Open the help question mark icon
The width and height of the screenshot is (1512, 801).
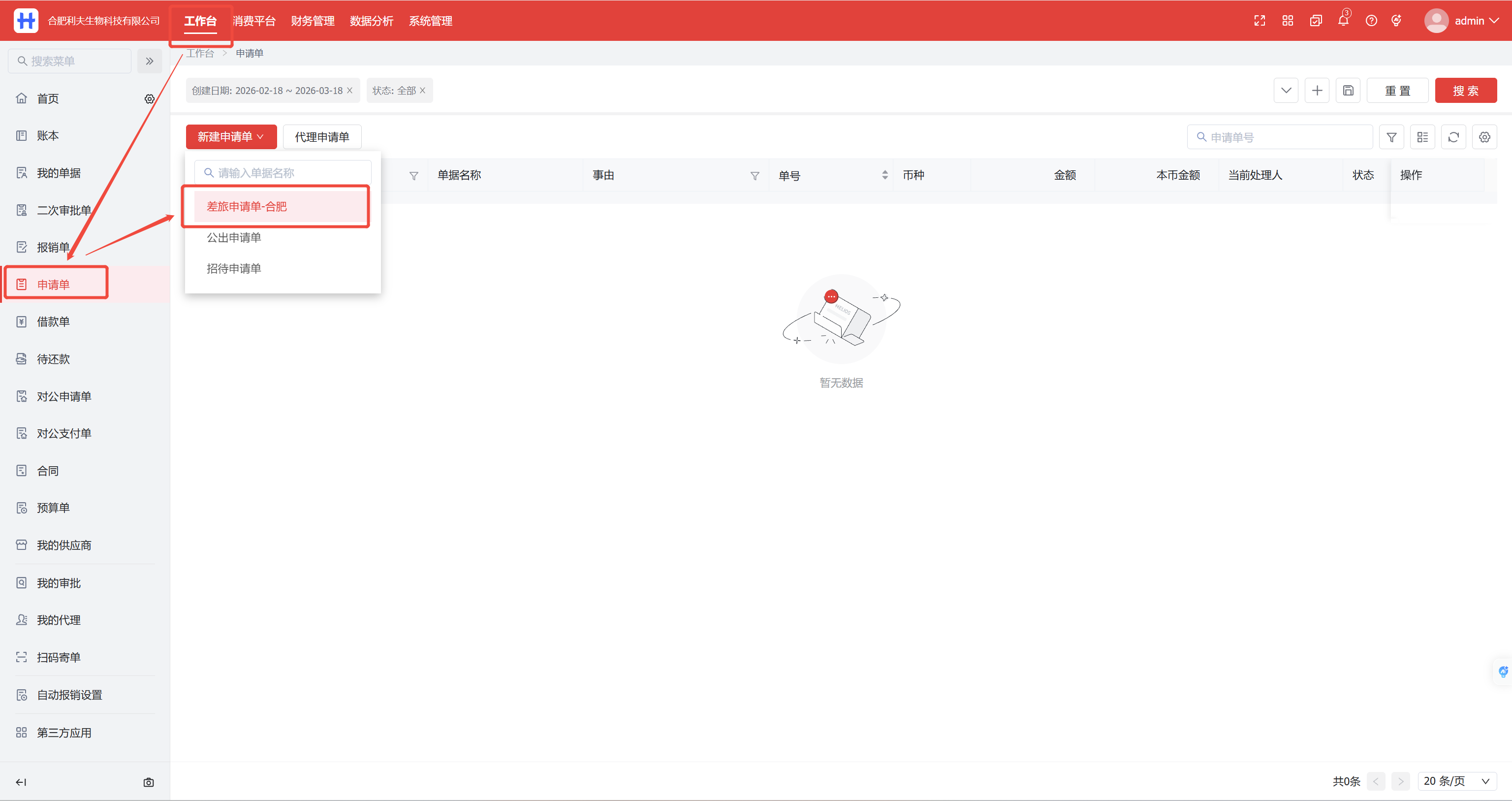click(x=1371, y=21)
